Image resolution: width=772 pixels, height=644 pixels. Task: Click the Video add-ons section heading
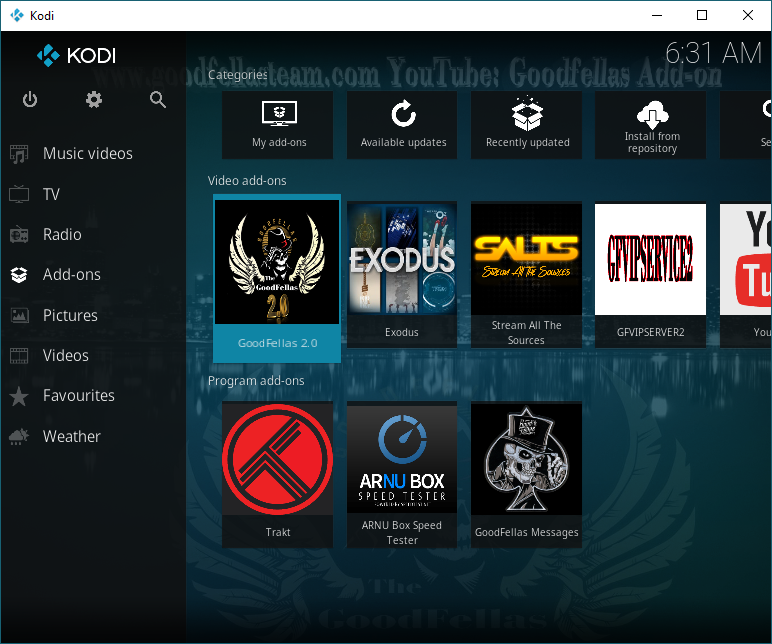[247, 181]
